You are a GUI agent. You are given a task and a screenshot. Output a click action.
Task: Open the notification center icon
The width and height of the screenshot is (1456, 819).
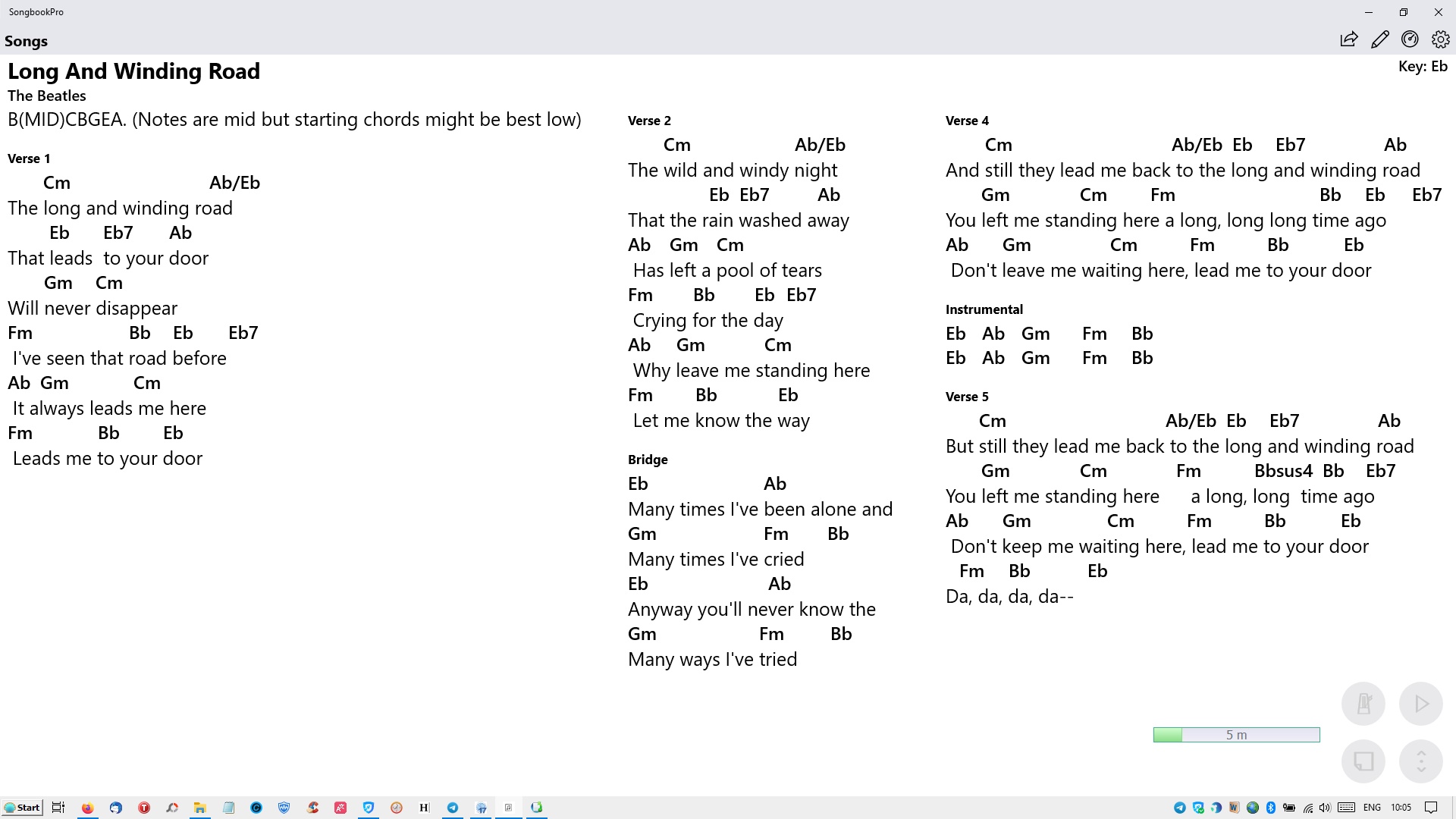(1431, 808)
